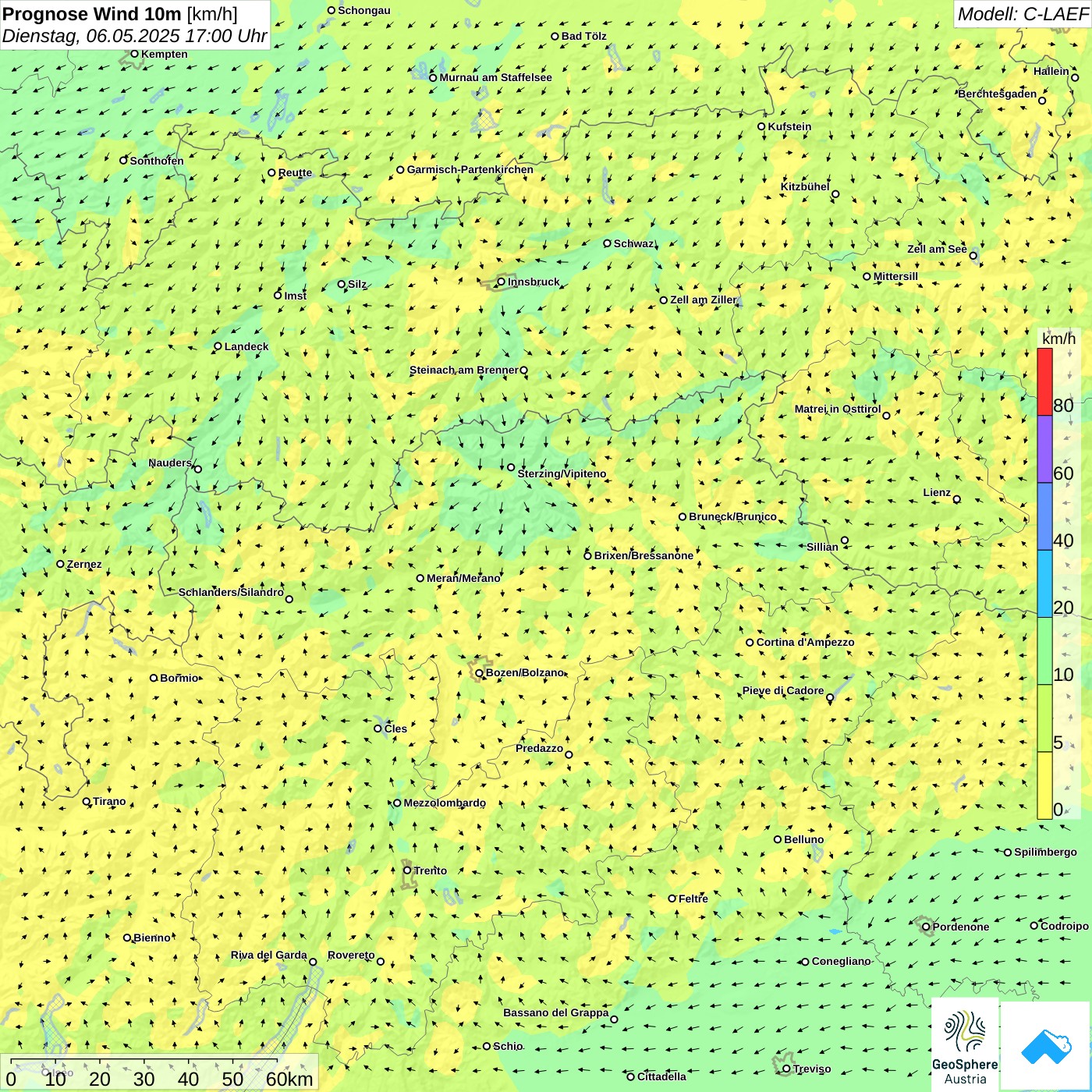
Task: Click the Steinach am Brenner label
Action: point(463,370)
